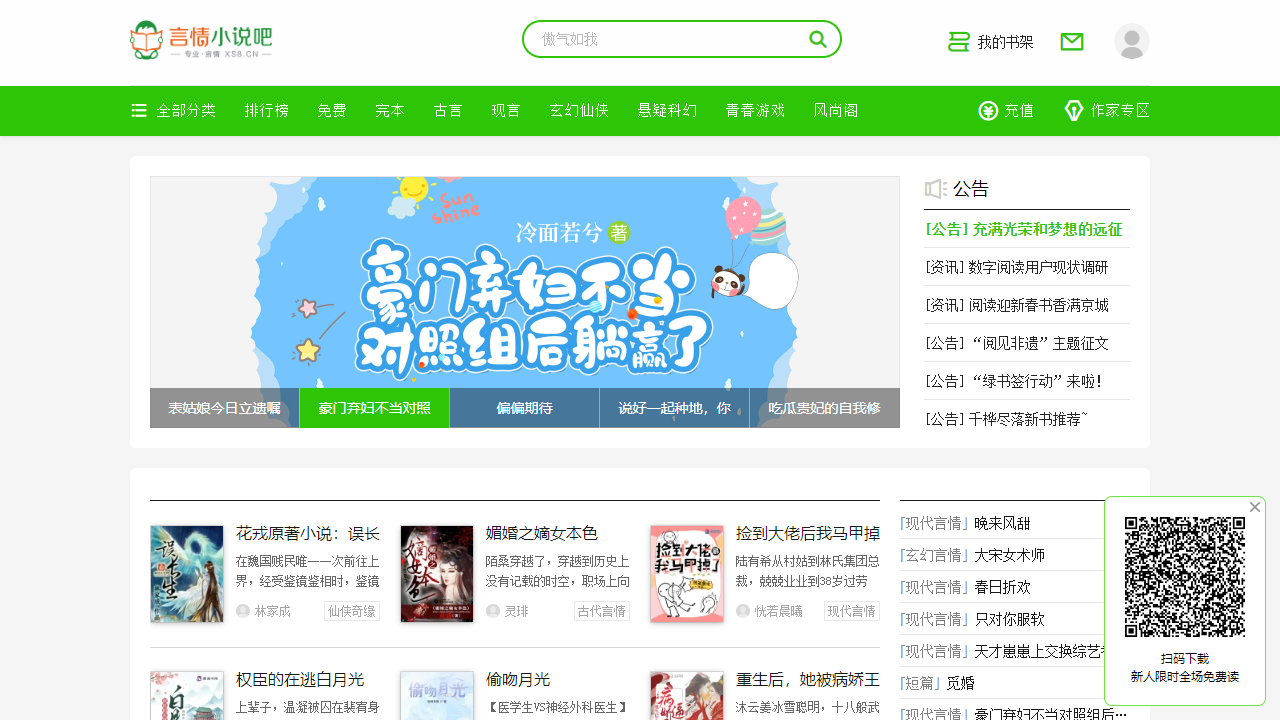Open the 青春游戏 category
Image resolution: width=1280 pixels, height=720 pixels.
tap(755, 111)
